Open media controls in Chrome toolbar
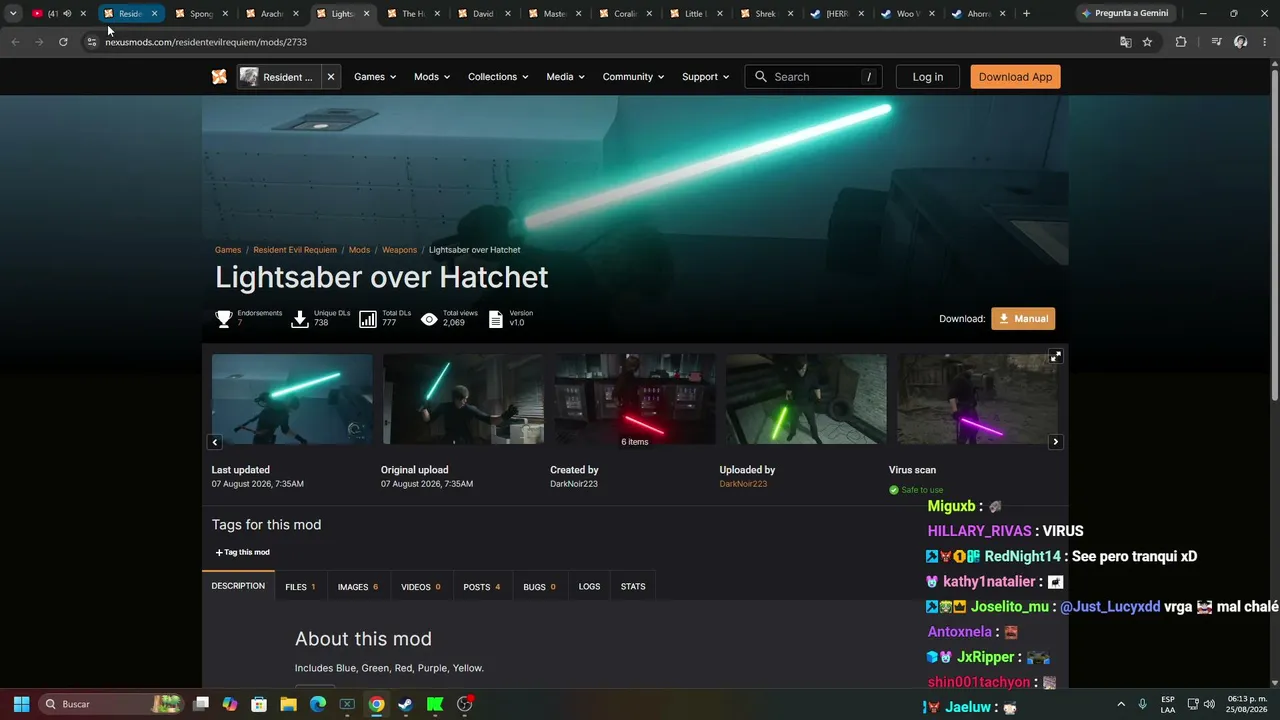 (1216, 42)
